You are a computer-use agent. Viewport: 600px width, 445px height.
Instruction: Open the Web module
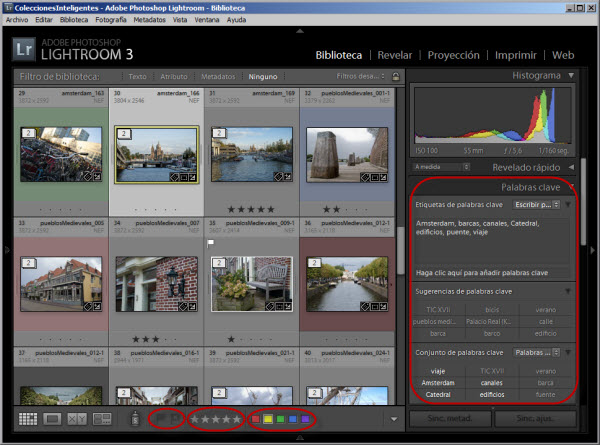[563, 55]
